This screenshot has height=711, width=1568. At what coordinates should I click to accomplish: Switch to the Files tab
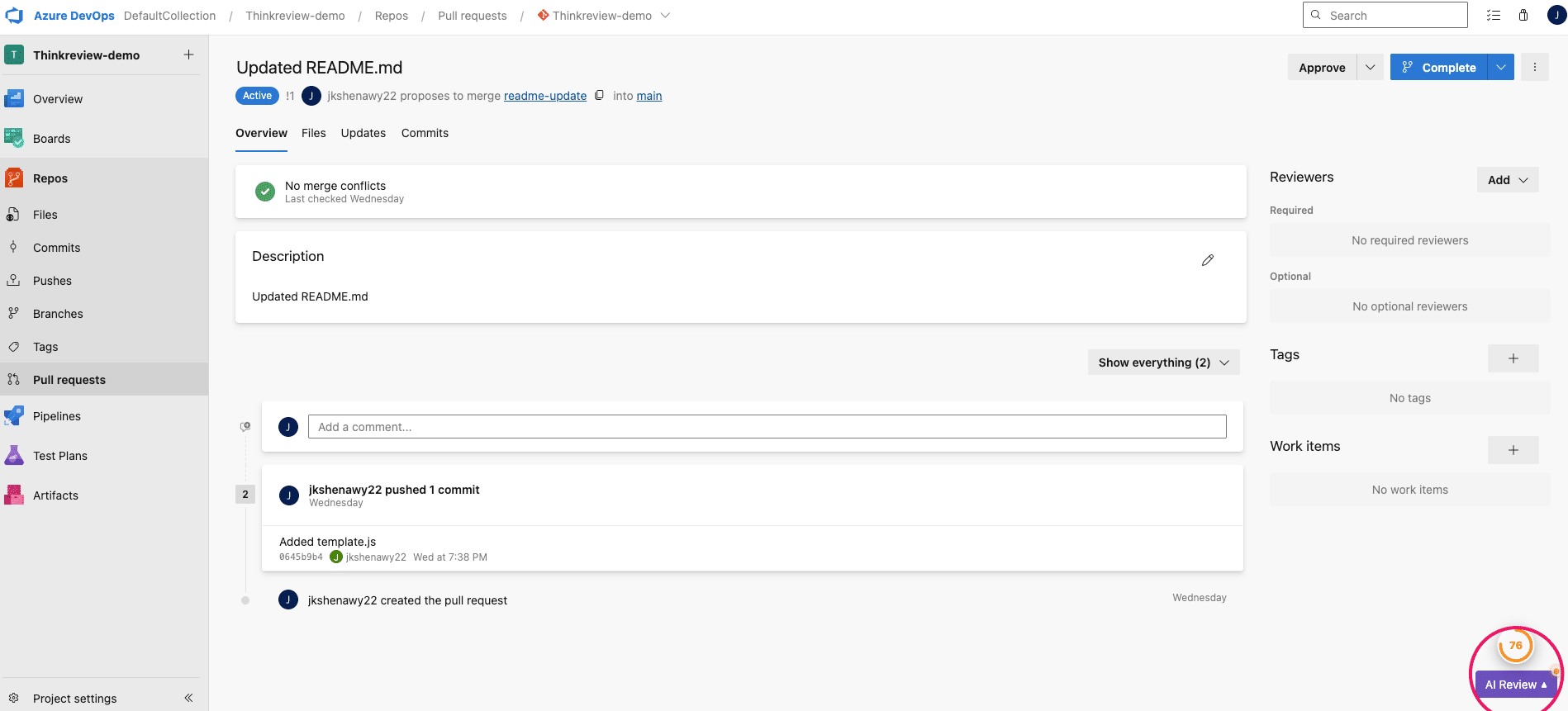click(313, 133)
